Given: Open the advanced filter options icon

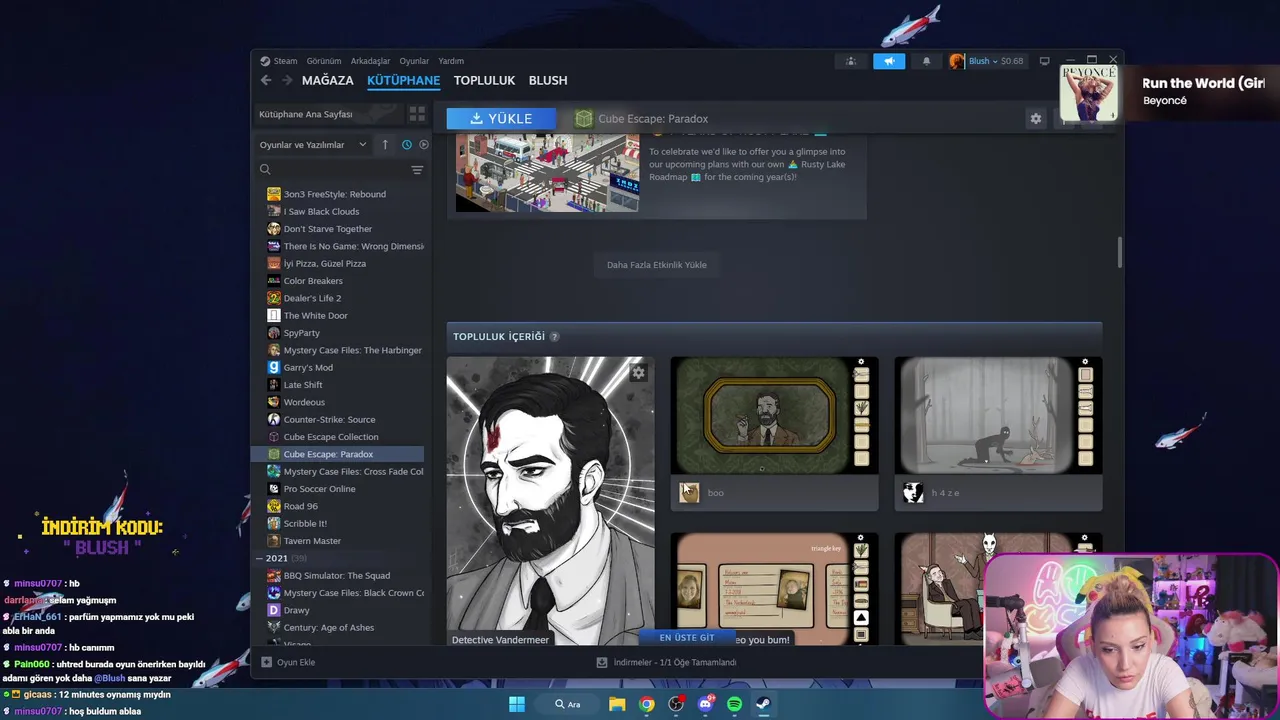Looking at the screenshot, I should click(x=417, y=170).
